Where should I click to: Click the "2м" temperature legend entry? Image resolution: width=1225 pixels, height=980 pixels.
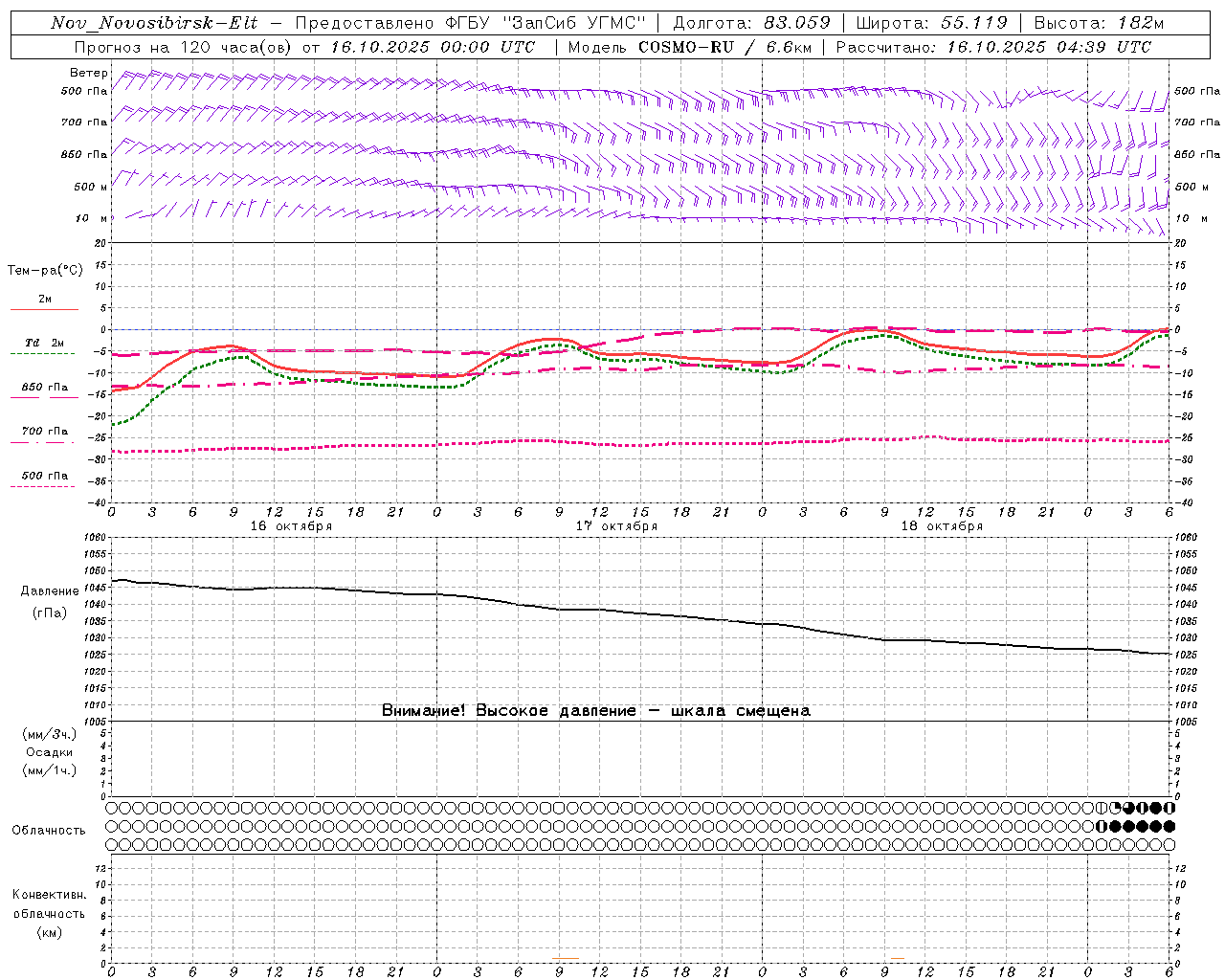45,300
